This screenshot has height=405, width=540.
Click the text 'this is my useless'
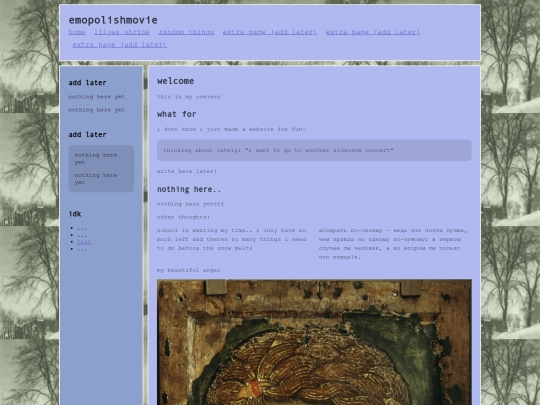click(x=189, y=97)
